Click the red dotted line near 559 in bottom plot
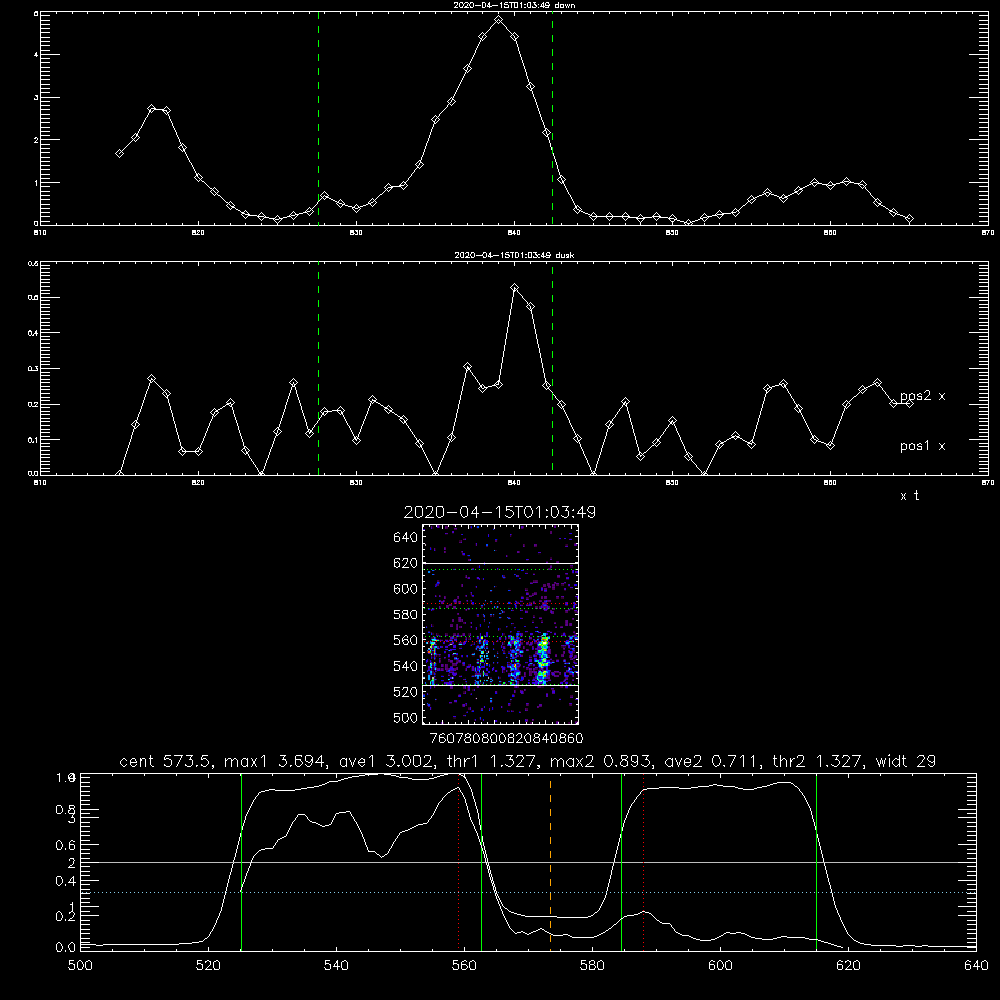Viewport: 1000px width, 1000px height. coord(459,862)
